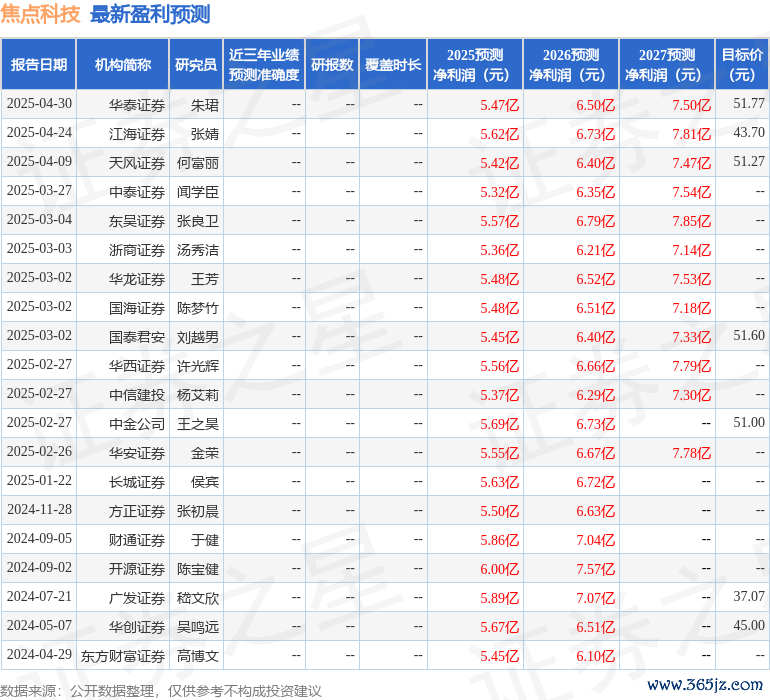Click 2027 forecast 7.14亿
Viewport: 770px width, 700px height.
pyautogui.click(x=691, y=250)
